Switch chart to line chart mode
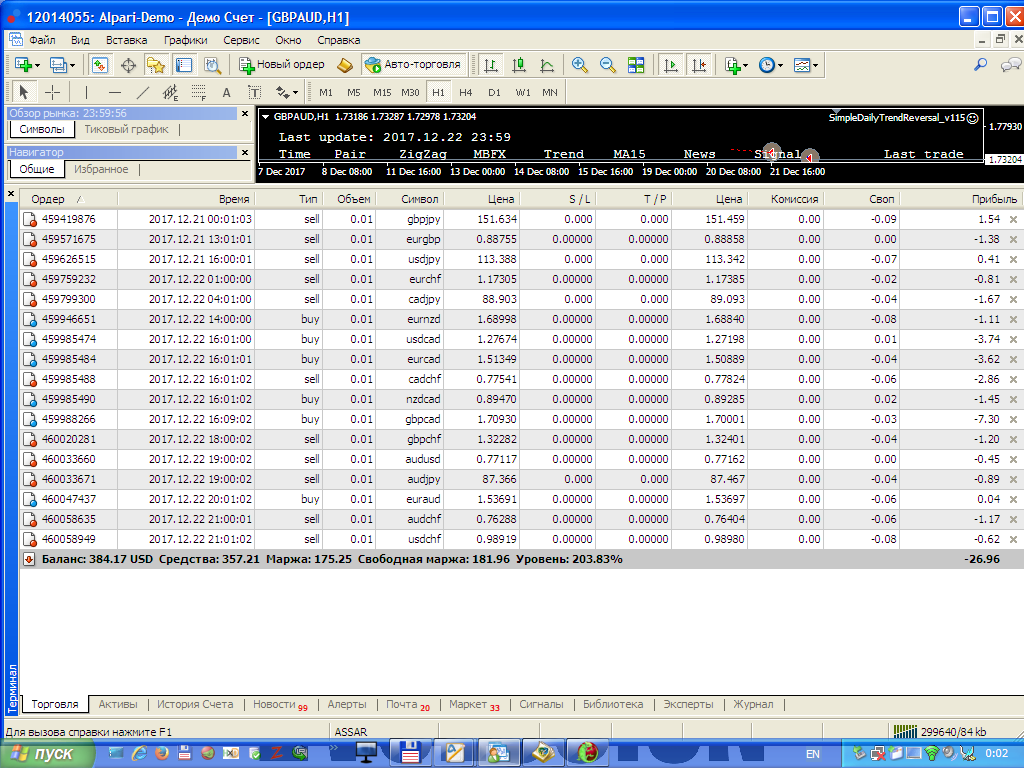Screen dimensions: 1024x768 tap(547, 65)
